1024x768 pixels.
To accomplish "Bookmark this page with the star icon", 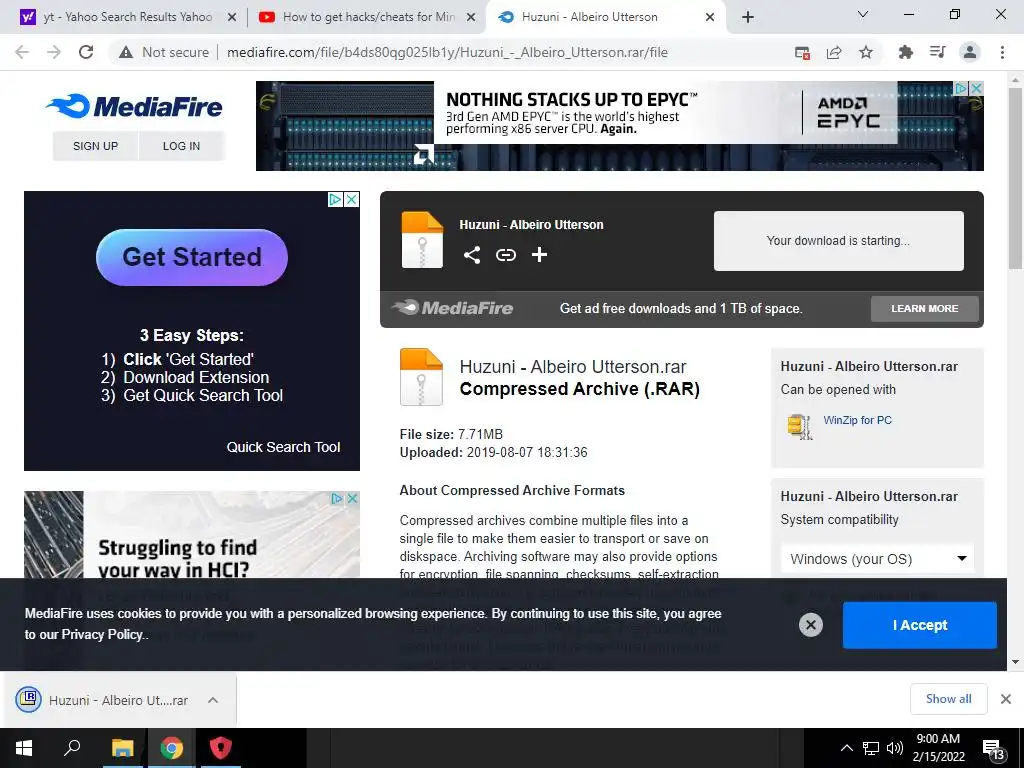I will (866, 52).
